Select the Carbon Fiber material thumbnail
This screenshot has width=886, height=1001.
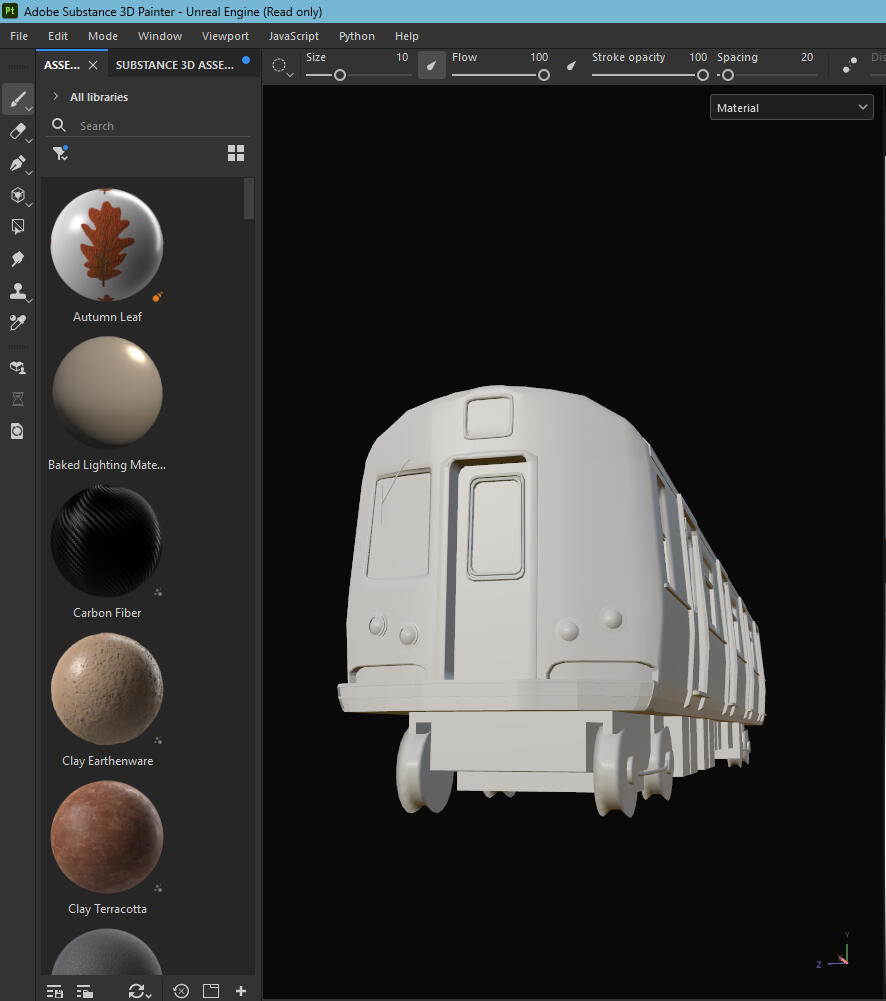pyautogui.click(x=106, y=541)
